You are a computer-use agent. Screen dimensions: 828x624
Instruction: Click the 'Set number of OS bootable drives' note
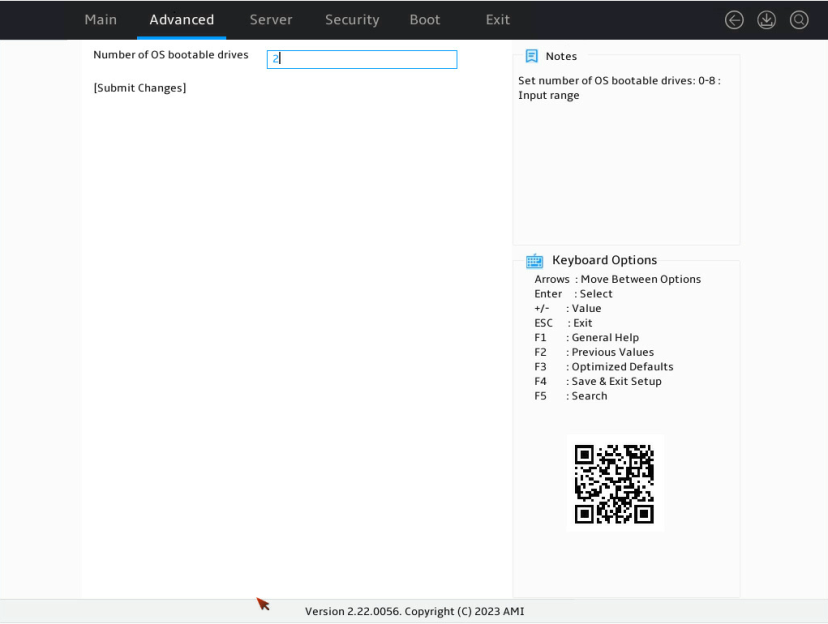coord(619,88)
